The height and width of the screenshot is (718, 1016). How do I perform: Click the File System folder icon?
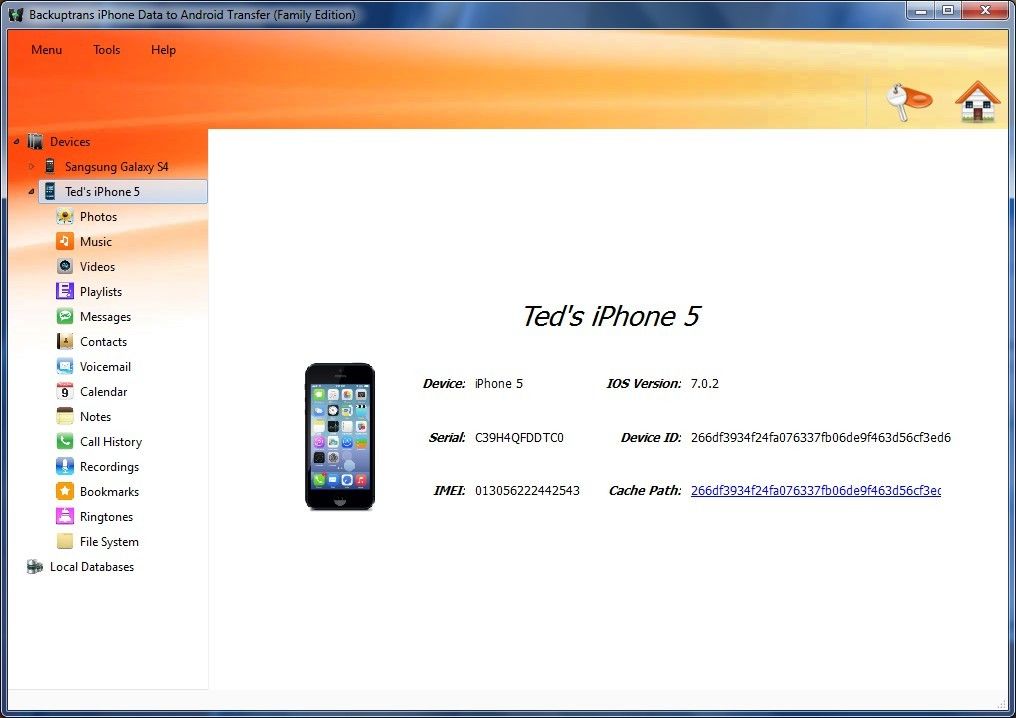[65, 541]
